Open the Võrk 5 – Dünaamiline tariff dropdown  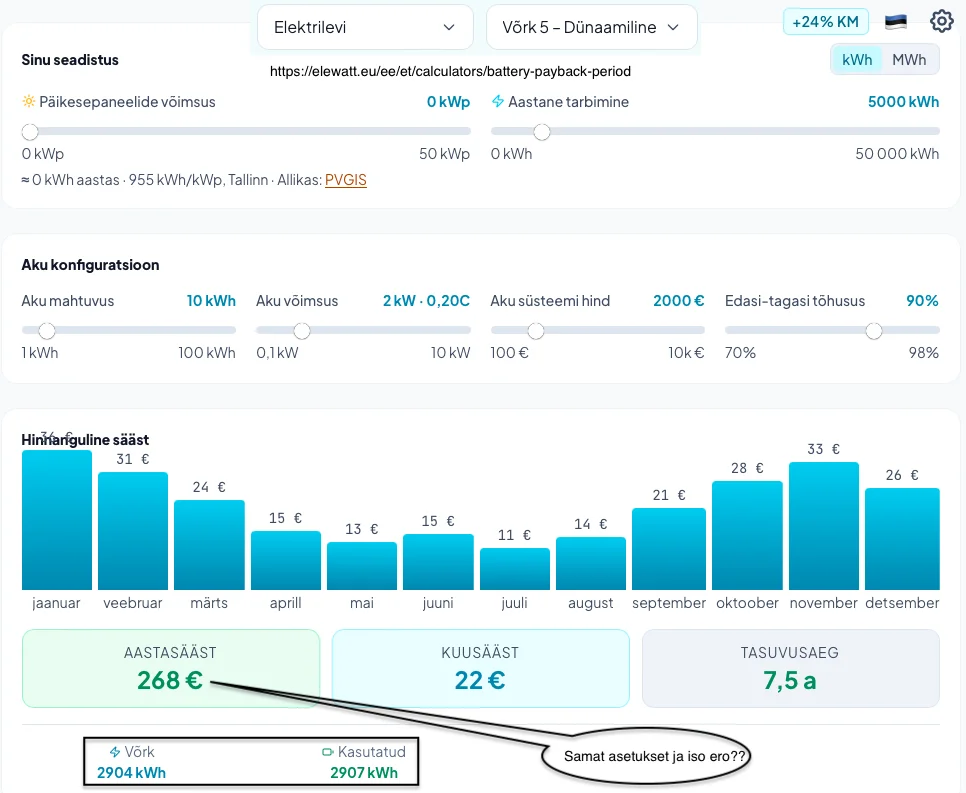tap(591, 27)
